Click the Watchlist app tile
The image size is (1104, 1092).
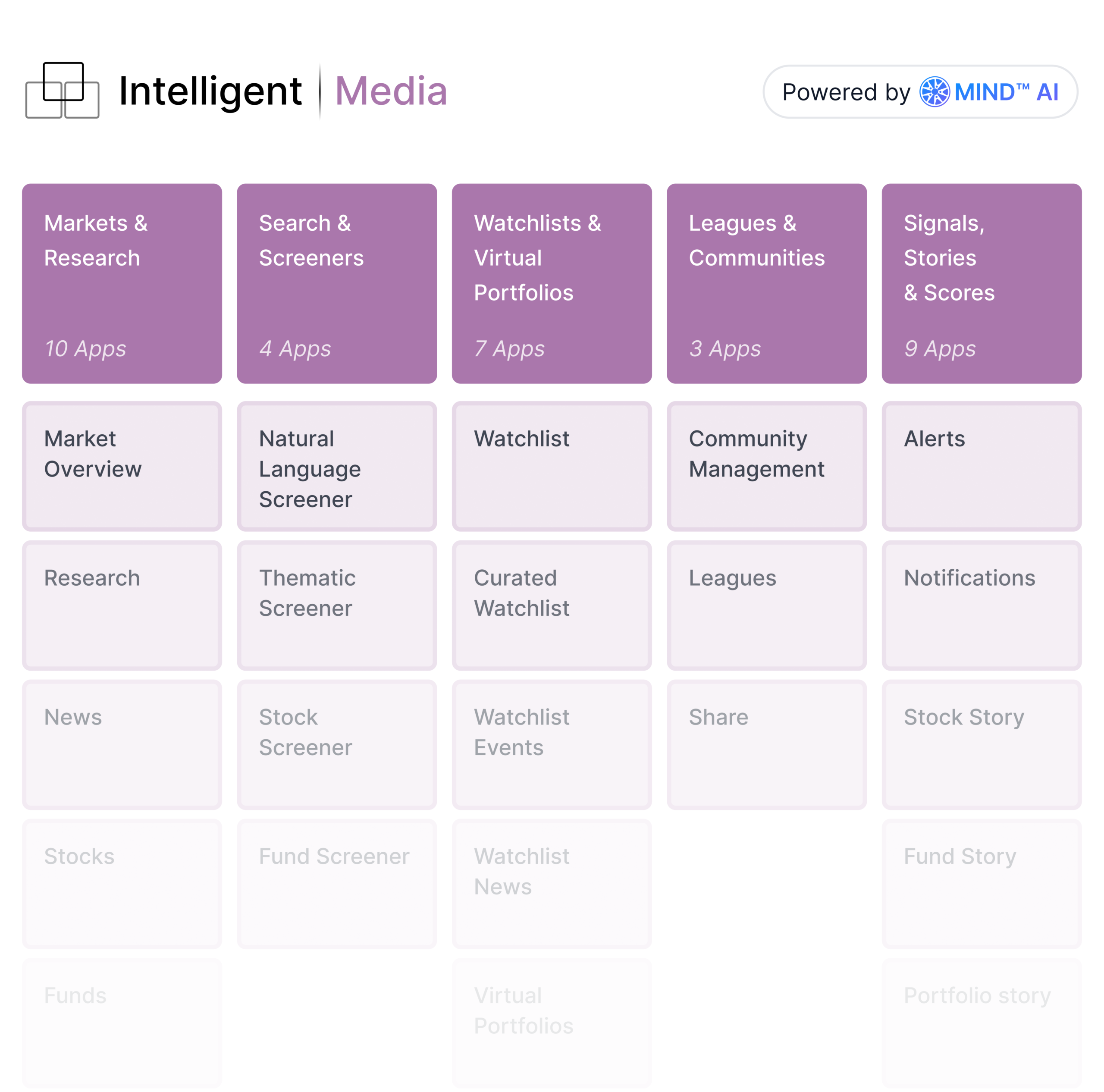click(552, 466)
